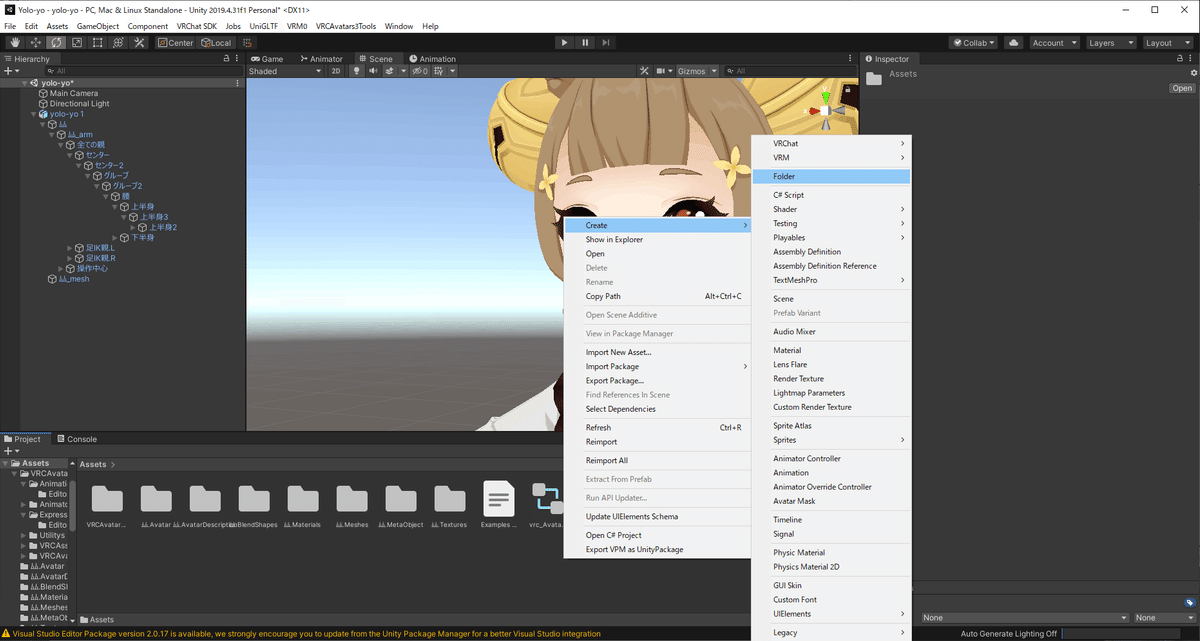Switch to the Game tab
Image resolution: width=1200 pixels, height=641 pixels.
pos(267,59)
